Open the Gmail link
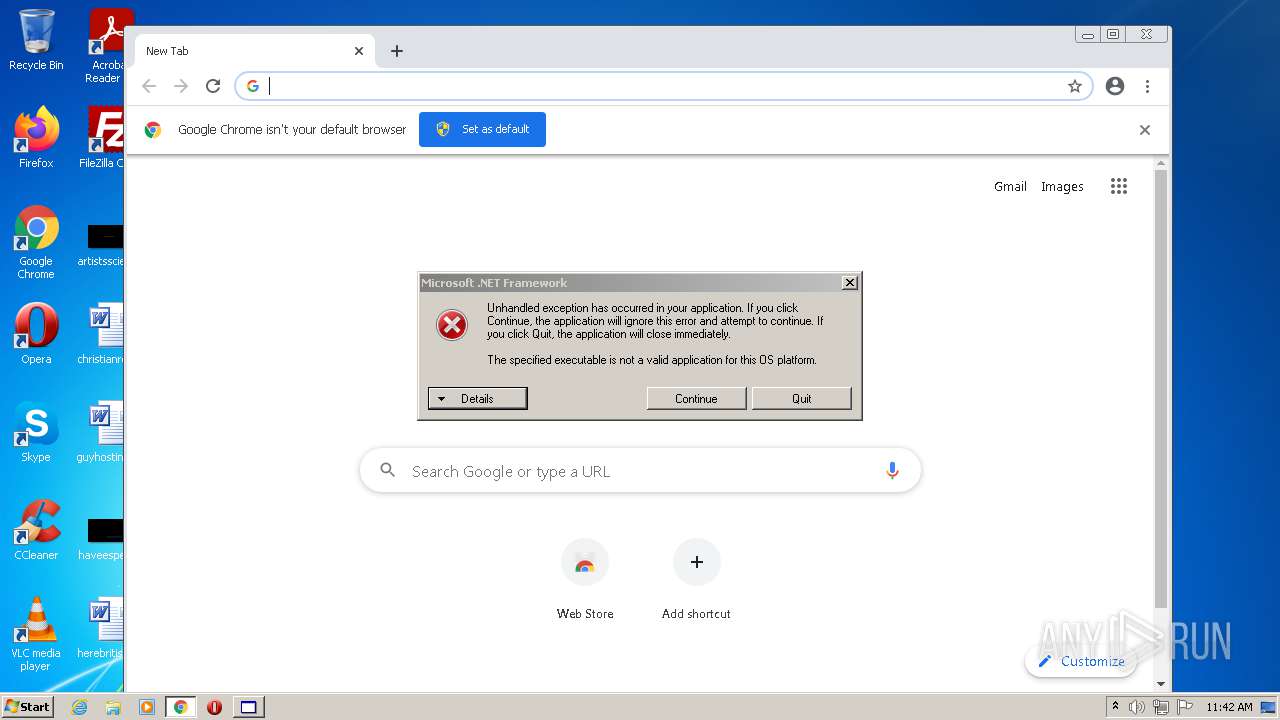The width and height of the screenshot is (1280, 720). coord(1010,186)
